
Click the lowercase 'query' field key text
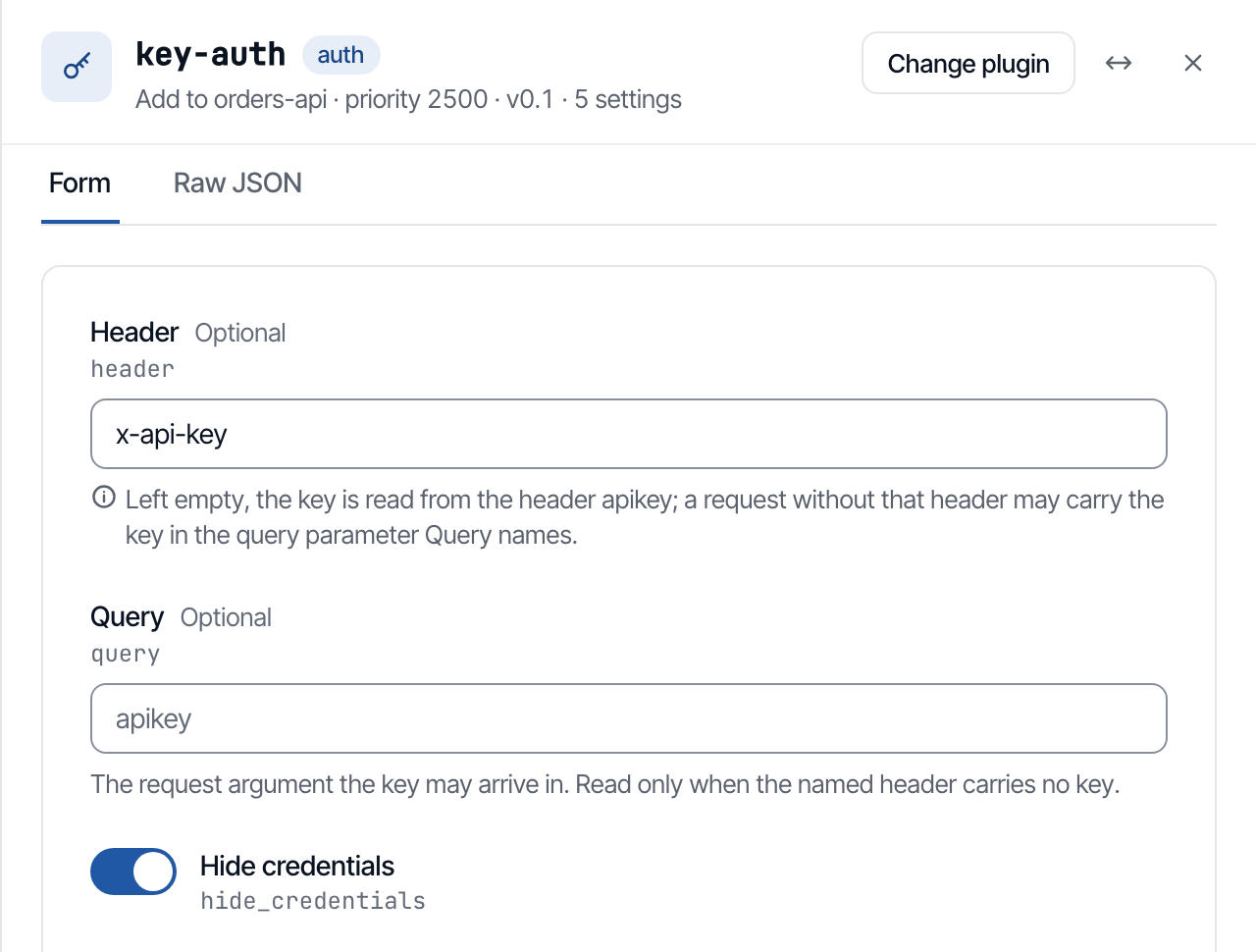(x=126, y=655)
